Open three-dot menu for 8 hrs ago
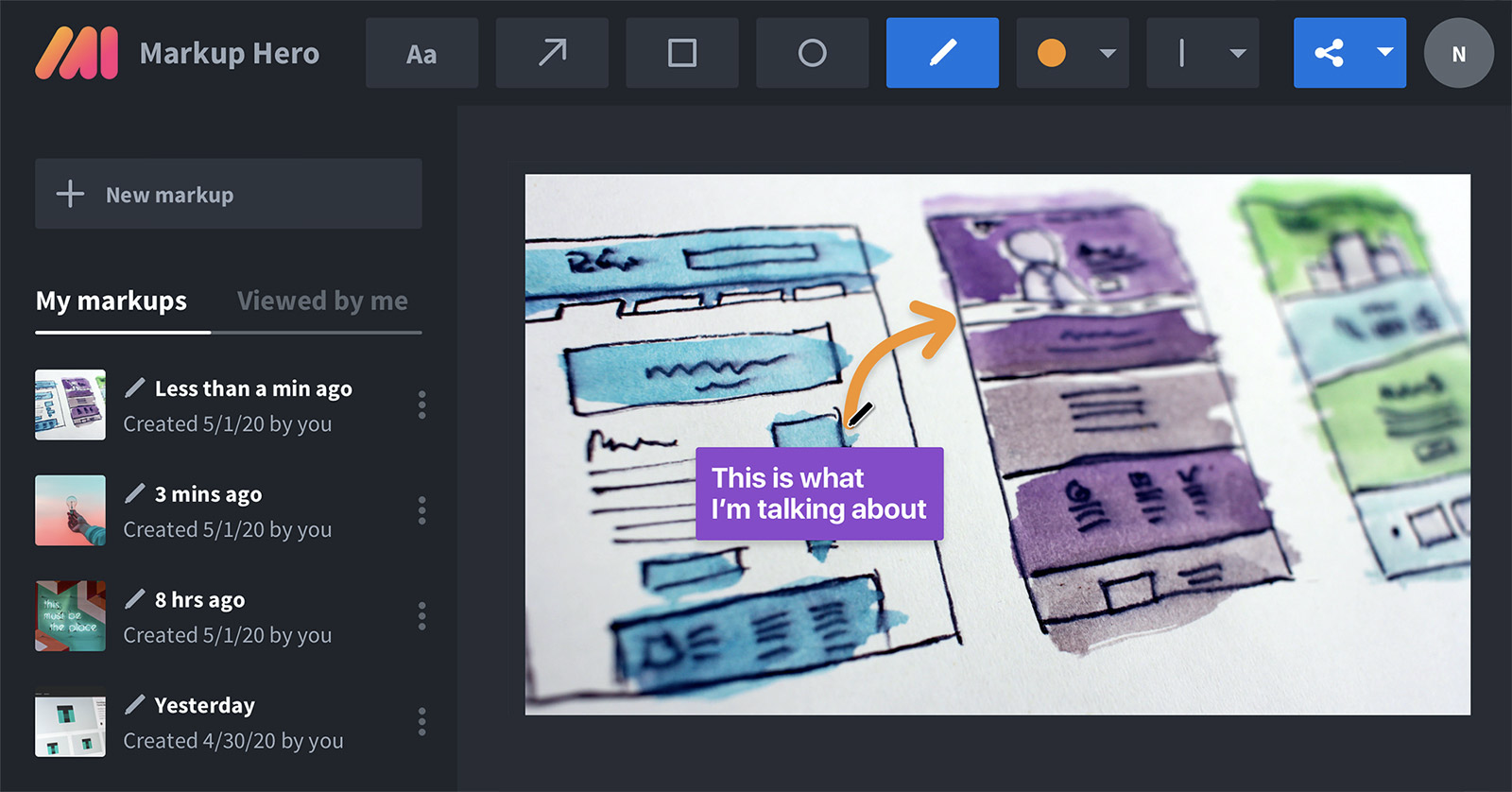 [421, 616]
